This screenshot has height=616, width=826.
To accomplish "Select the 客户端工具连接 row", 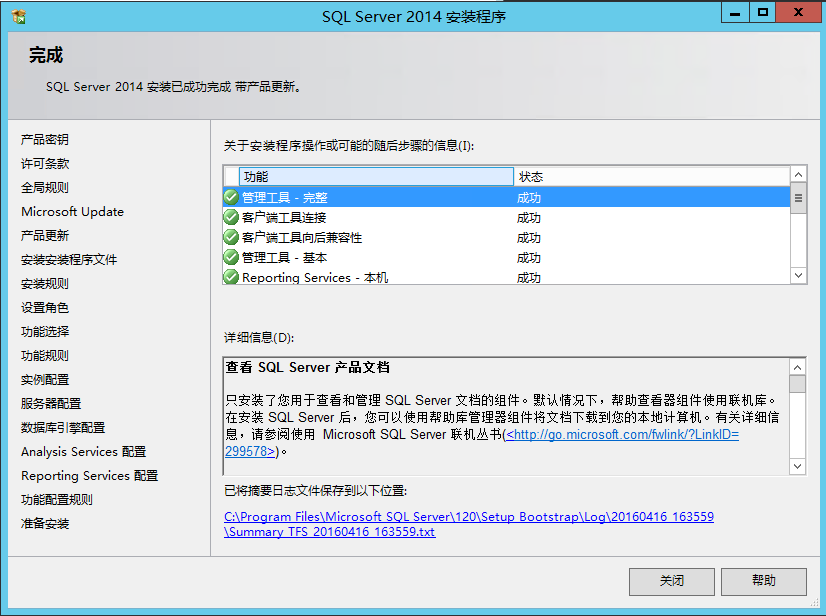I will (507, 217).
